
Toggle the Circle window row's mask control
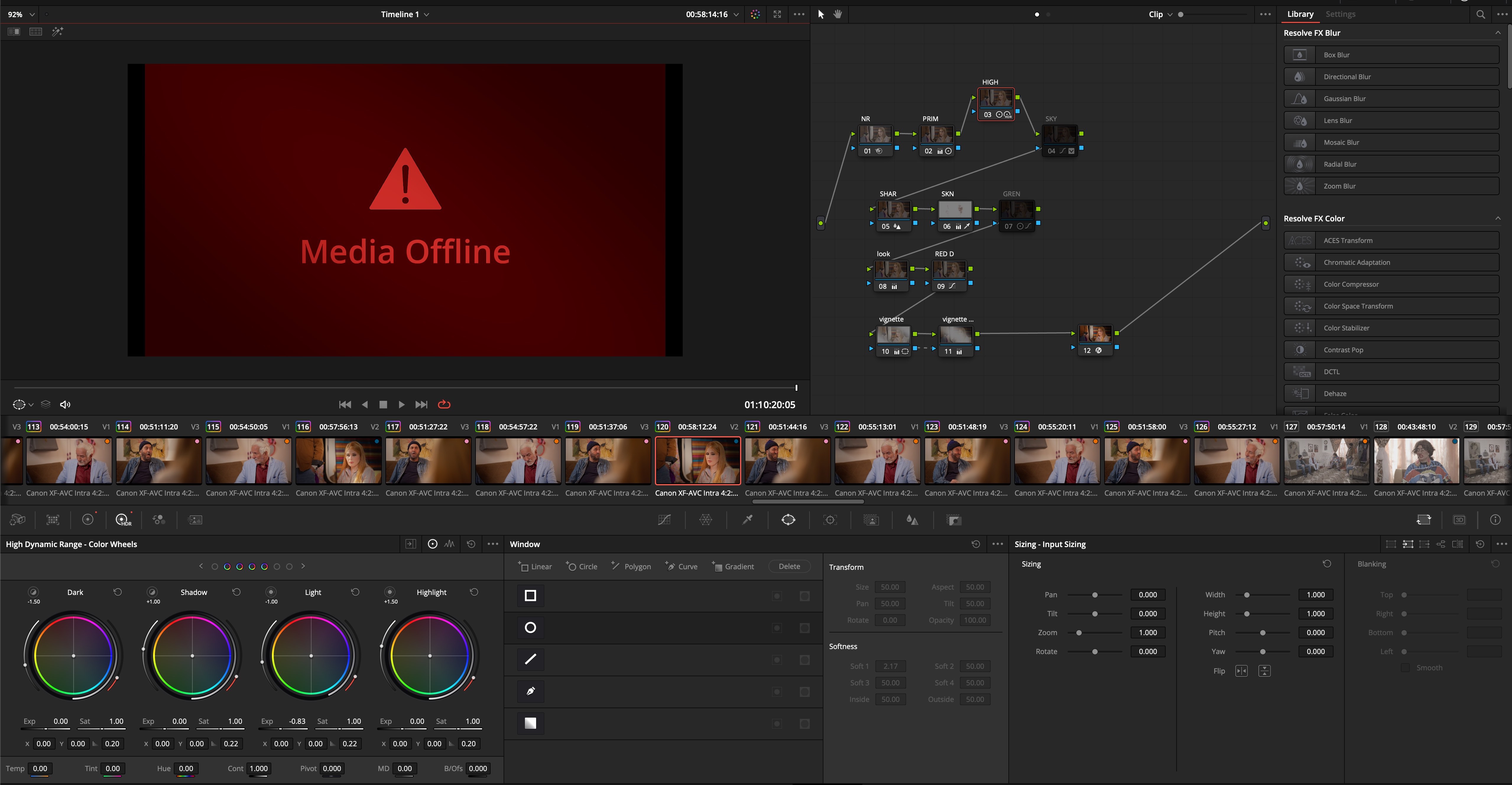(x=805, y=628)
